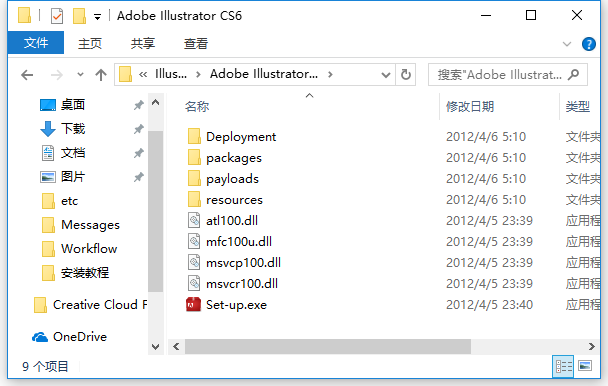Click the Illus... breadcrumb segment
Viewport: 608px width, 386px height.
(171, 74)
